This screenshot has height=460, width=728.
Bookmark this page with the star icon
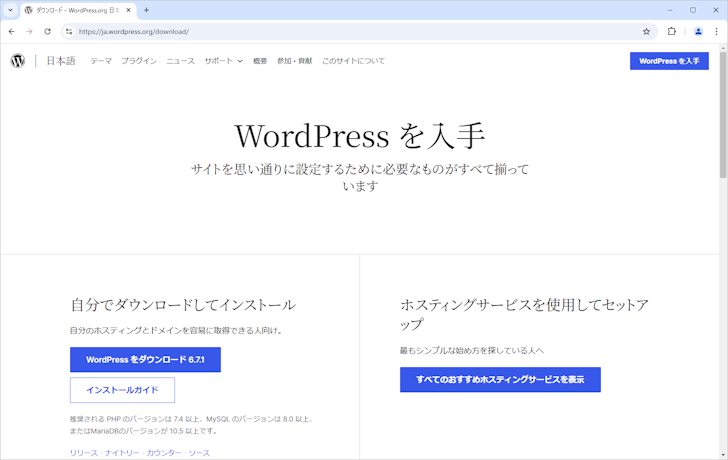click(646, 32)
